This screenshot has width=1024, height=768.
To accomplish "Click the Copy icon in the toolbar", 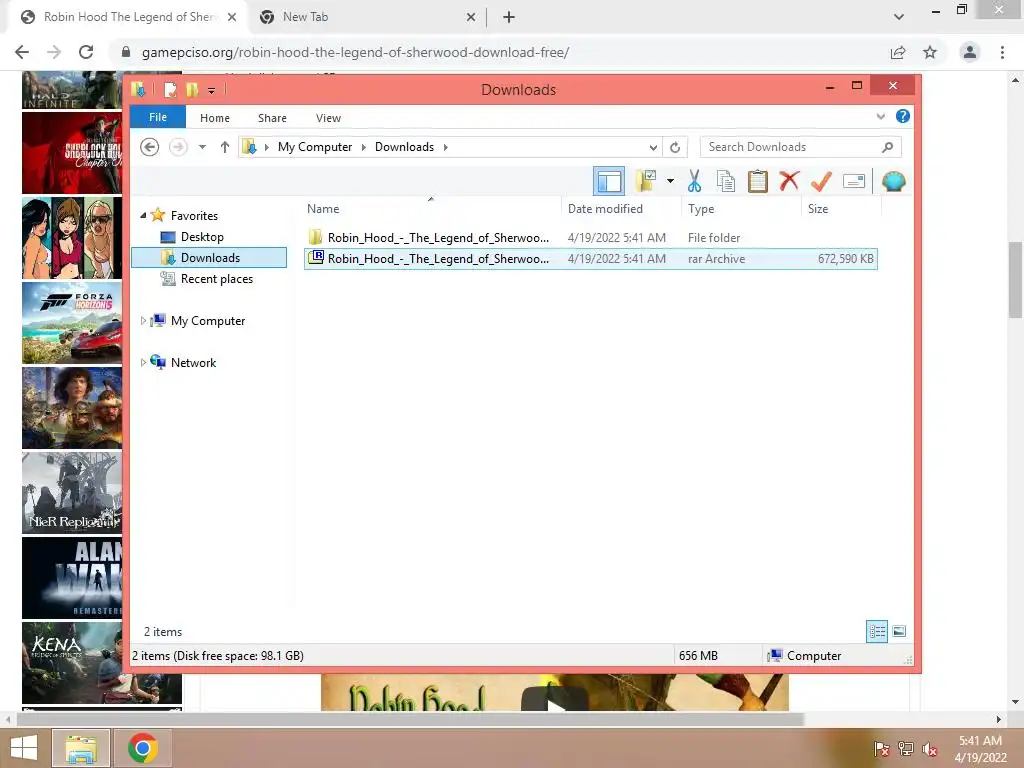I will coord(726,181).
